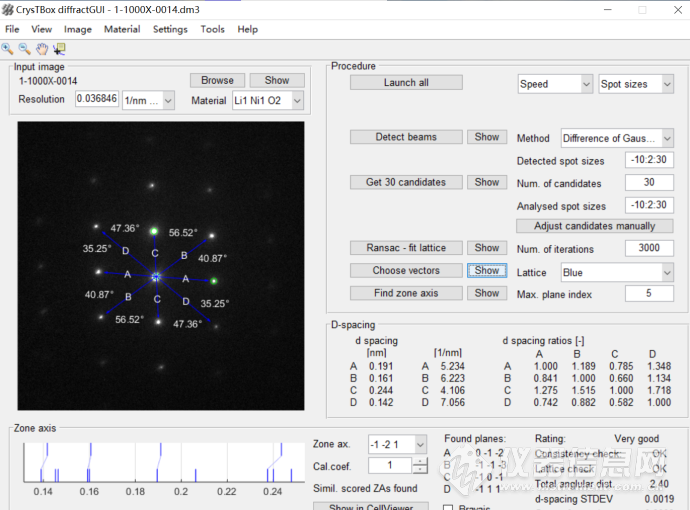Click the Cal.coef. spinner arrows
This screenshot has width=690, height=510.
421,466
